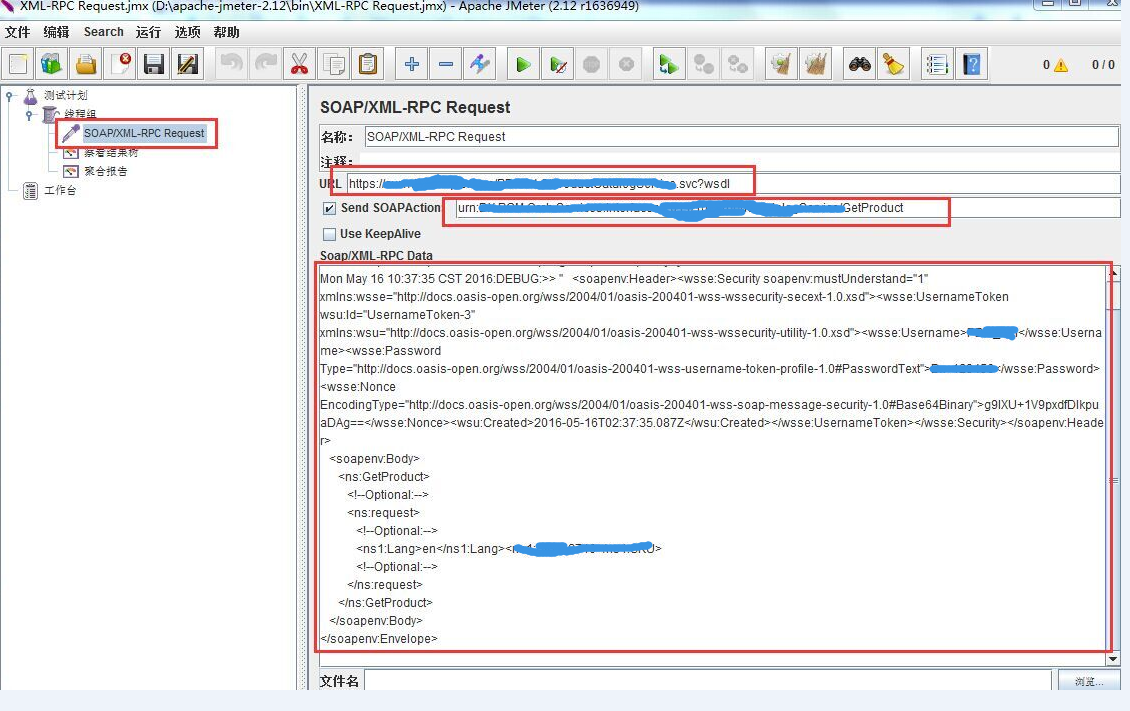Image resolution: width=1130 pixels, height=711 pixels.
Task: Open the 运行 menu
Action: point(148,32)
